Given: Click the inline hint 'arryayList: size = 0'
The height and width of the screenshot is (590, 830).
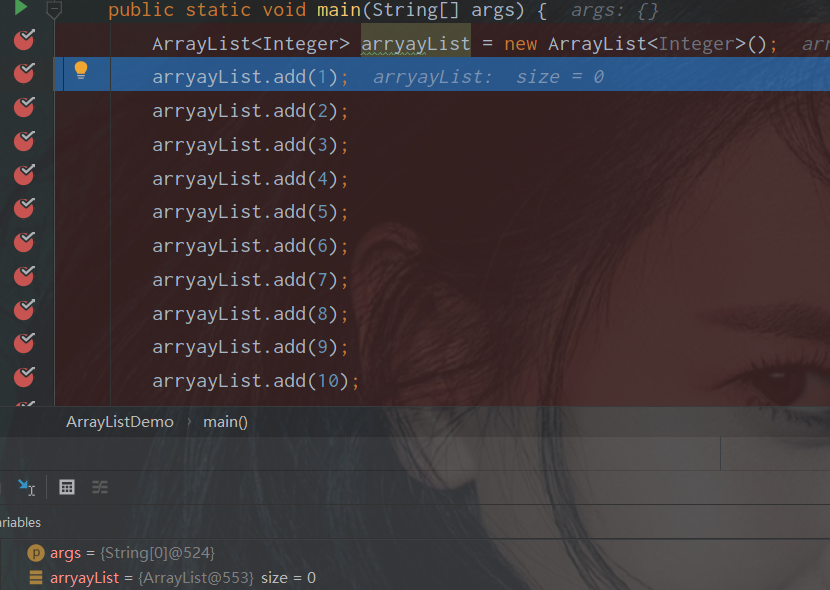Looking at the screenshot, I should point(489,77).
